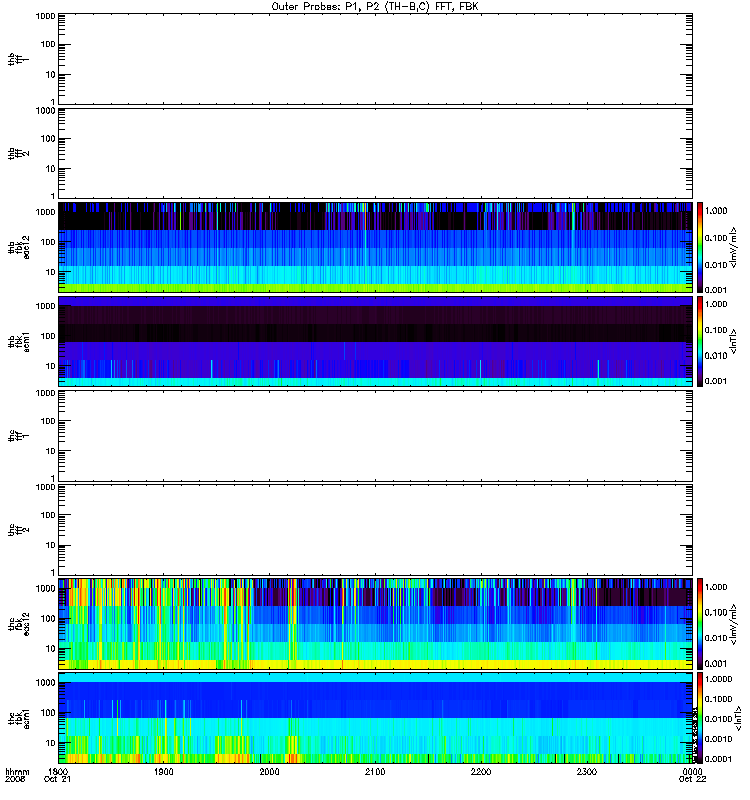The width and height of the screenshot is (750, 800).
Task: Click the "thc fft 1" y-axis label
Action: (x=19, y=436)
